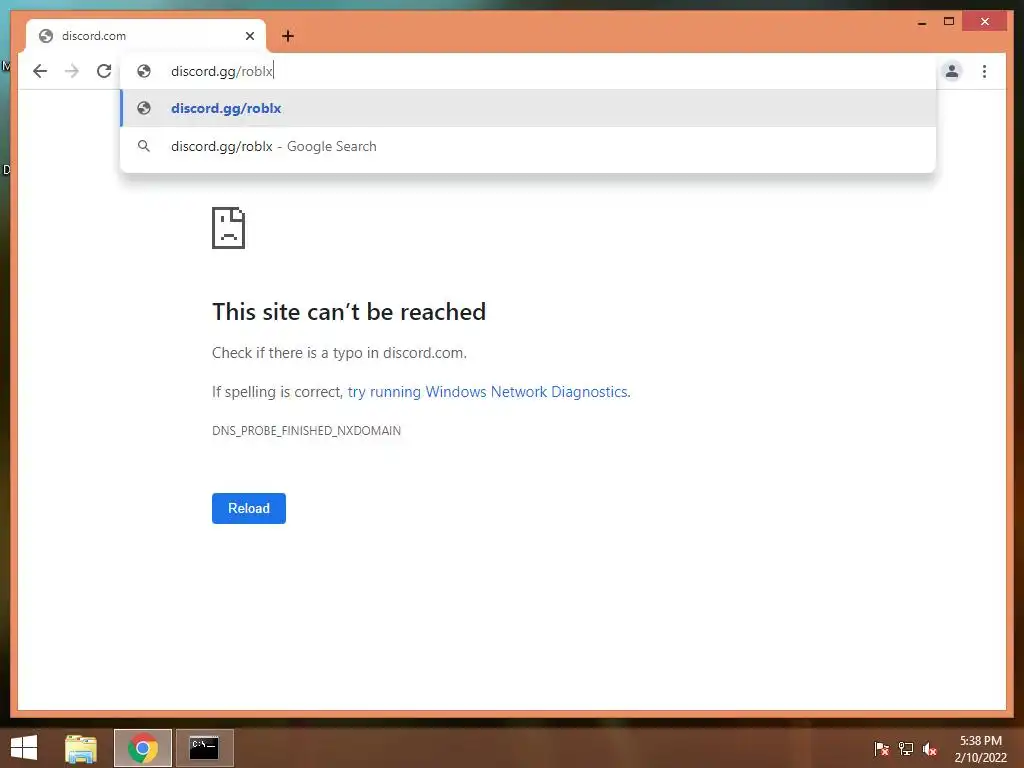Open the Chrome profile avatar icon
The height and width of the screenshot is (768, 1024).
point(952,71)
